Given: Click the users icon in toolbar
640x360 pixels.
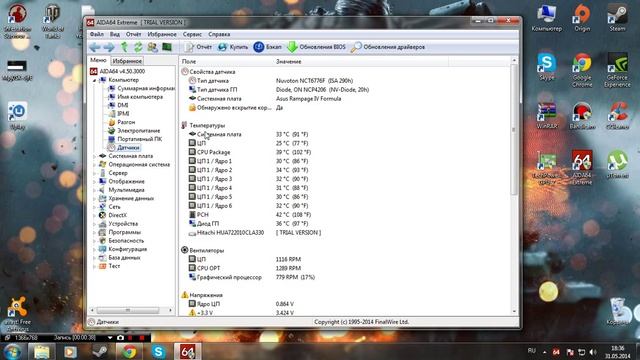Looking at the screenshot, I should pyautogui.click(x=153, y=47).
